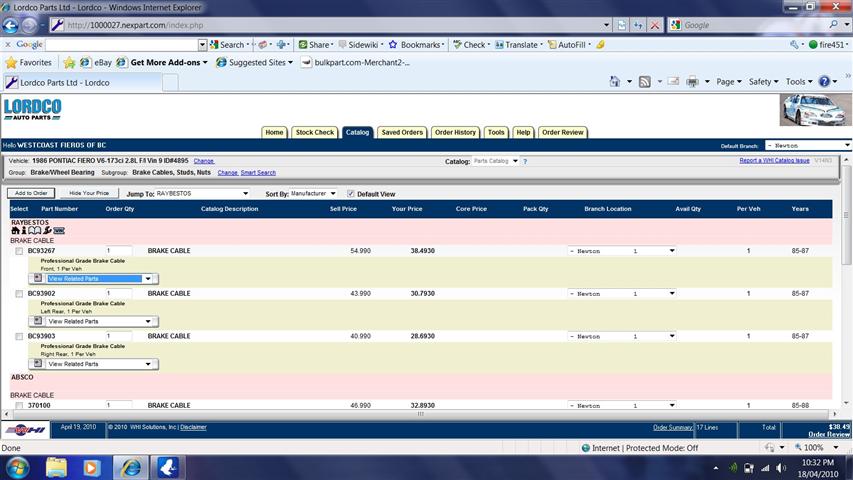Open Report a WHI Catalog Issue link

click(774, 161)
